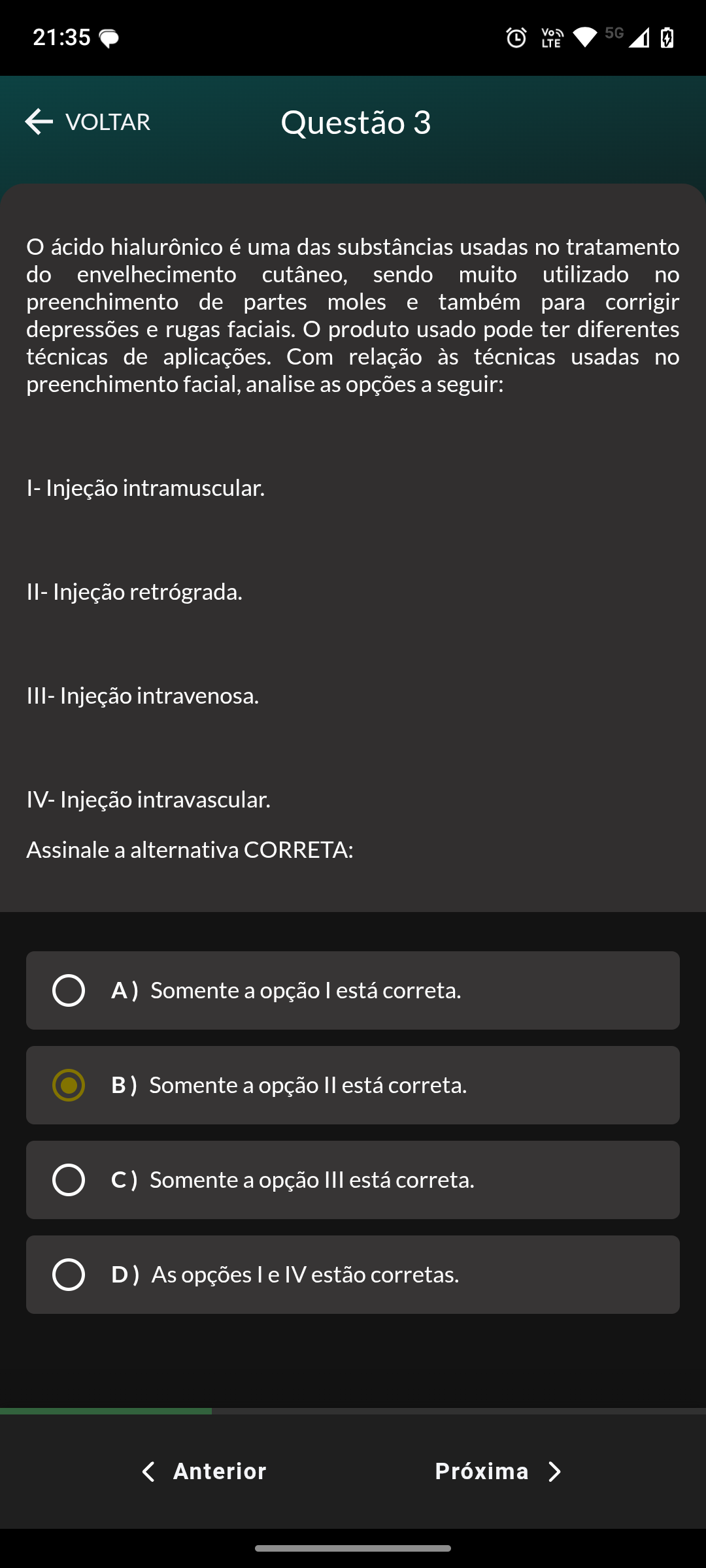The width and height of the screenshot is (706, 1568).
Task: Go back with the VOLTAR label
Action: (108, 122)
